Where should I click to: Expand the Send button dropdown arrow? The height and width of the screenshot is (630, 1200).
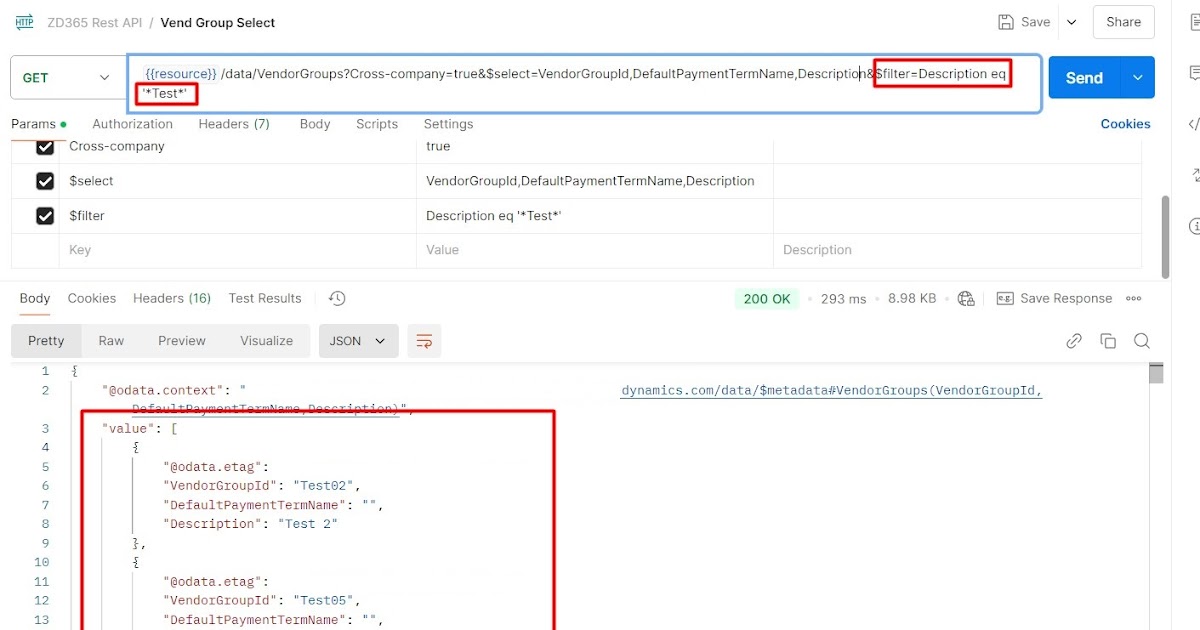click(1137, 77)
